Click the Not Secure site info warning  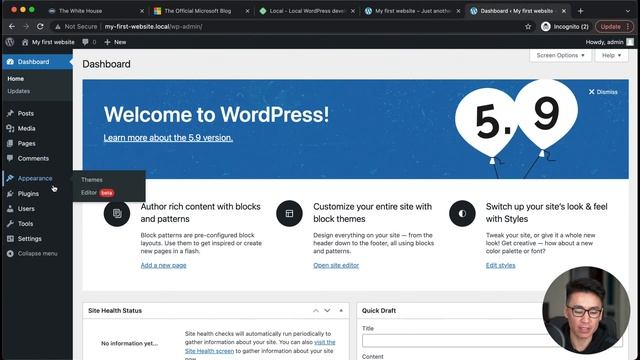[76, 27]
